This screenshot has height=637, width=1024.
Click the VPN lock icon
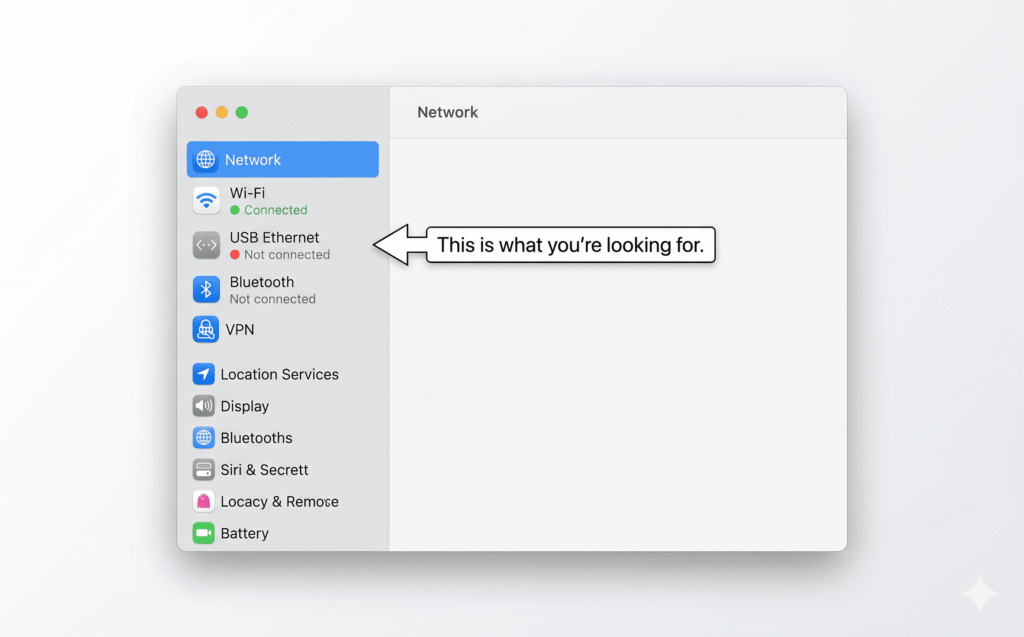point(206,329)
